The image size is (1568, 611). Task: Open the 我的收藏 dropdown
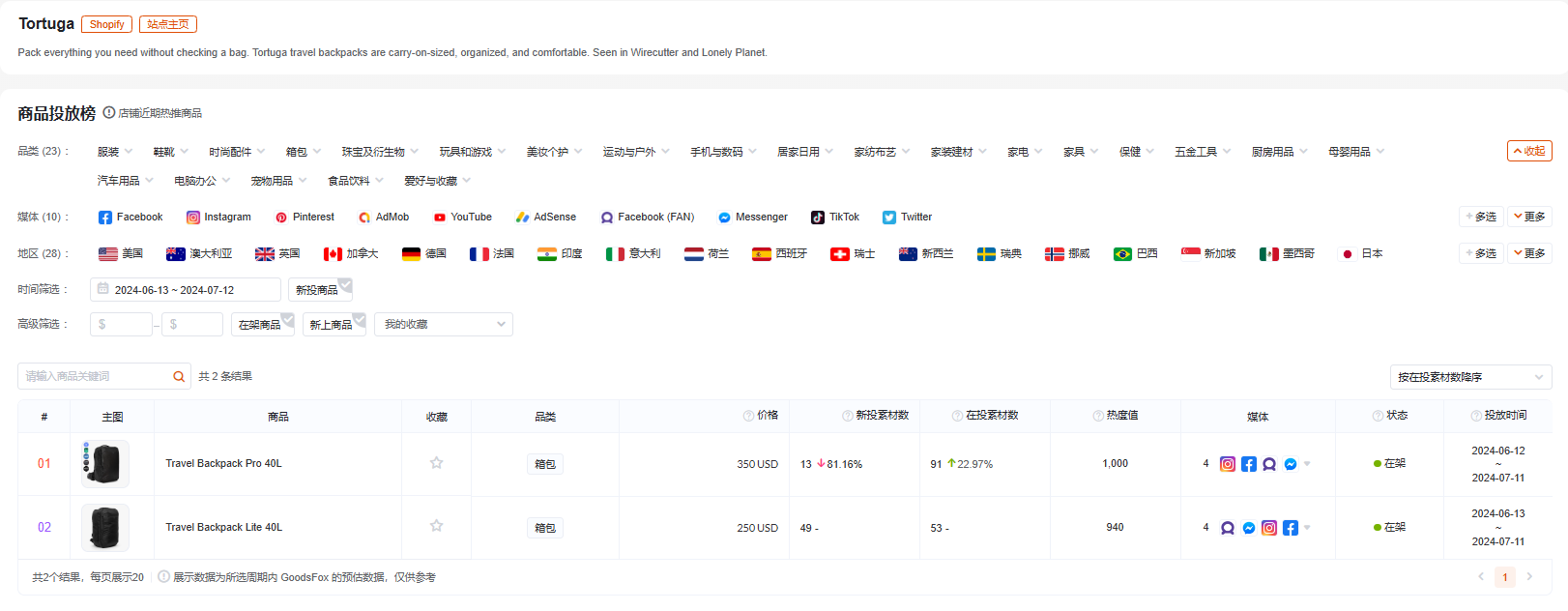(x=444, y=325)
